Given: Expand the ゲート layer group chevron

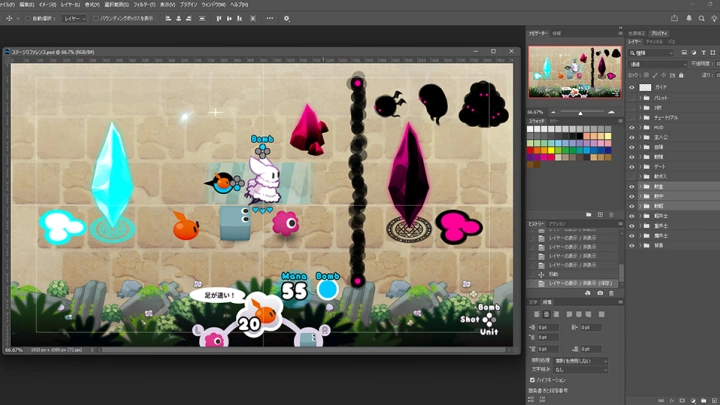Looking at the screenshot, I should pyautogui.click(x=640, y=167).
